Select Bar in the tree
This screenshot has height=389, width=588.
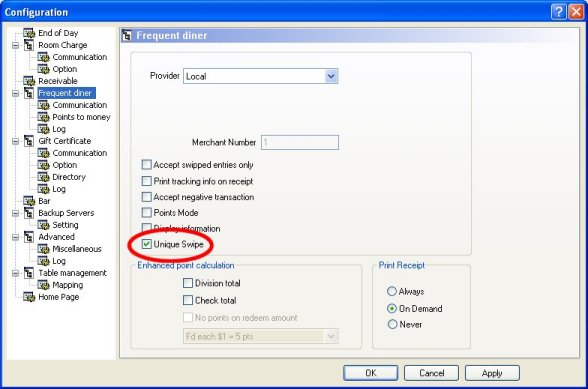point(44,201)
